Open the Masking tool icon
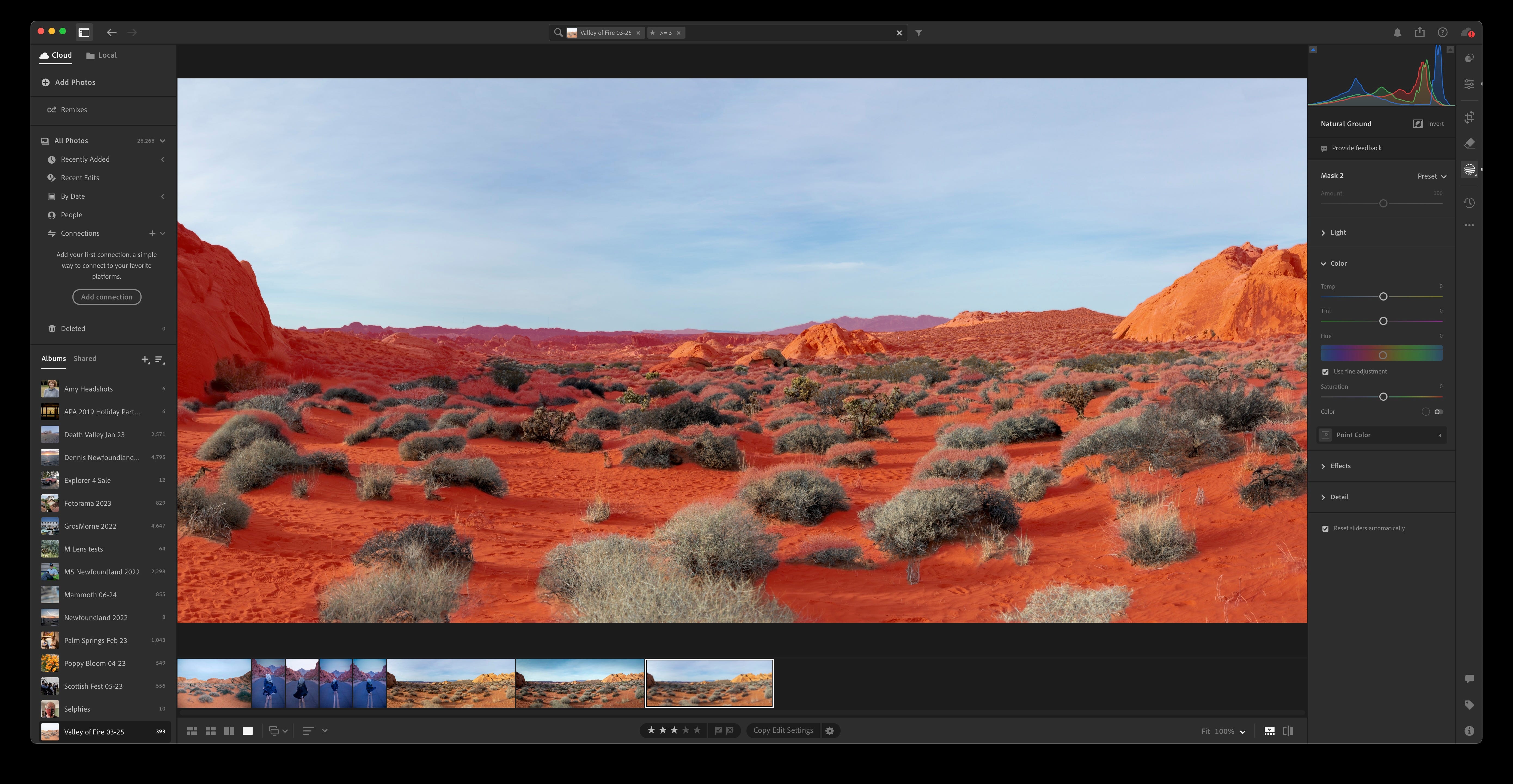 1469,170
